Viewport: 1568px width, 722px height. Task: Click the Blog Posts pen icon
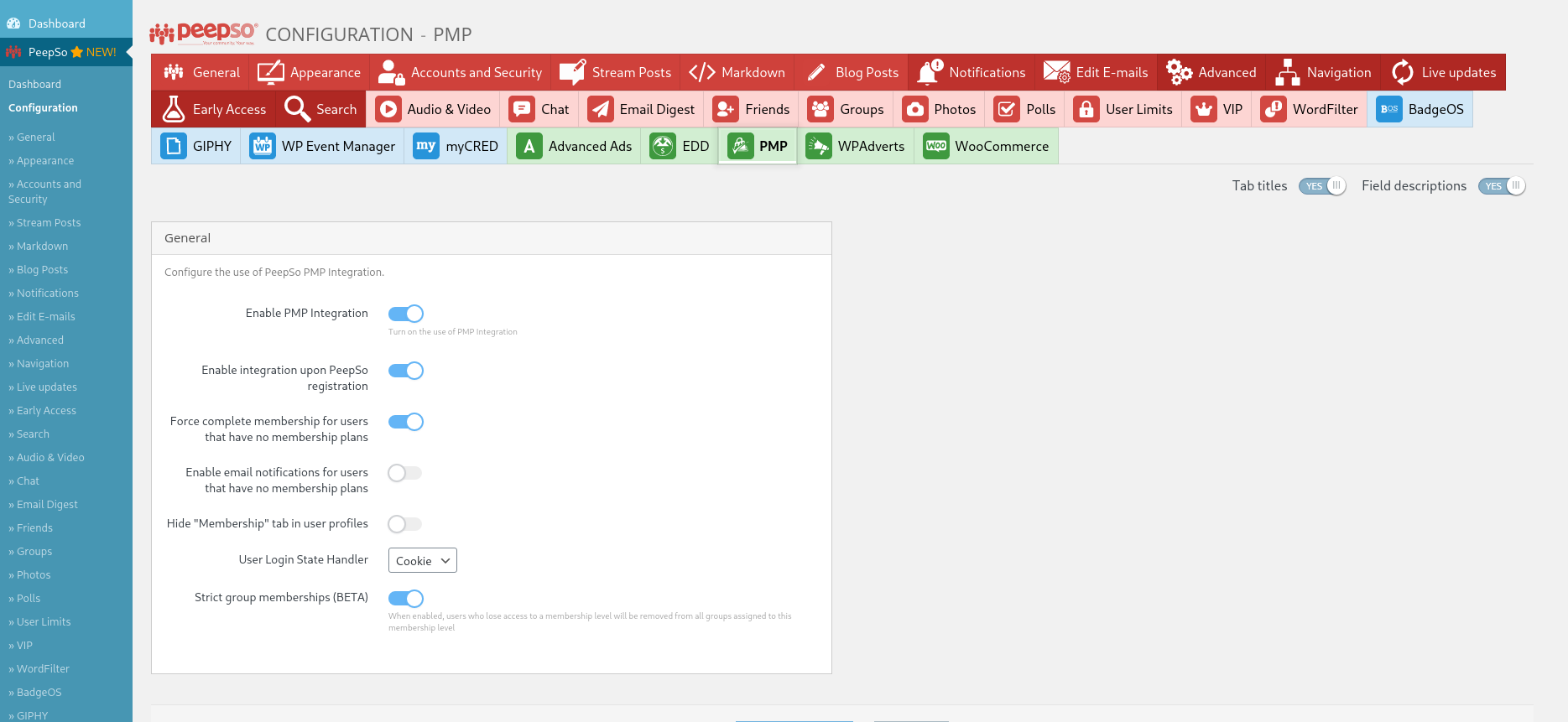[x=816, y=72]
